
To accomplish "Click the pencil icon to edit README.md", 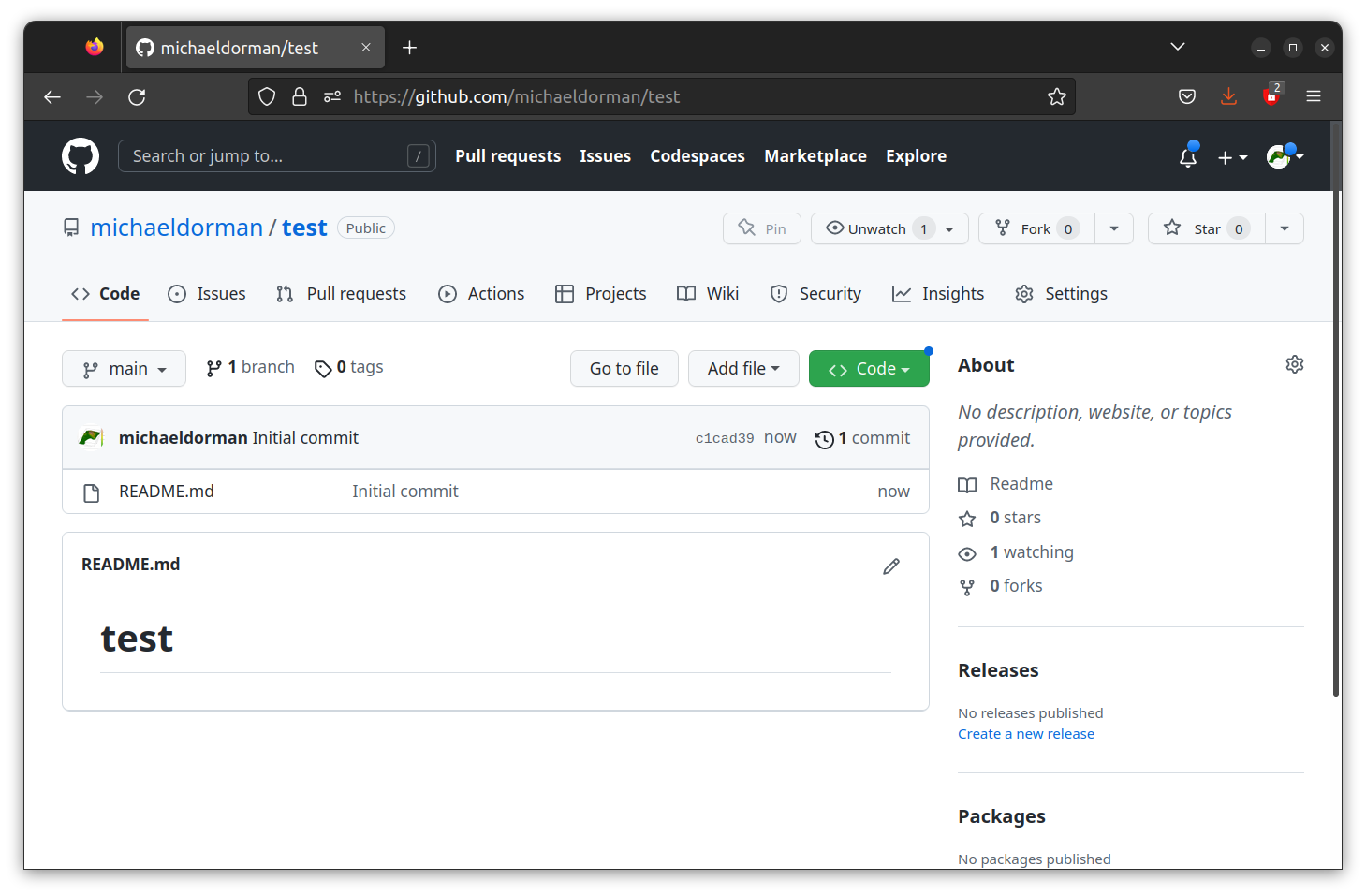I will (x=890, y=566).
